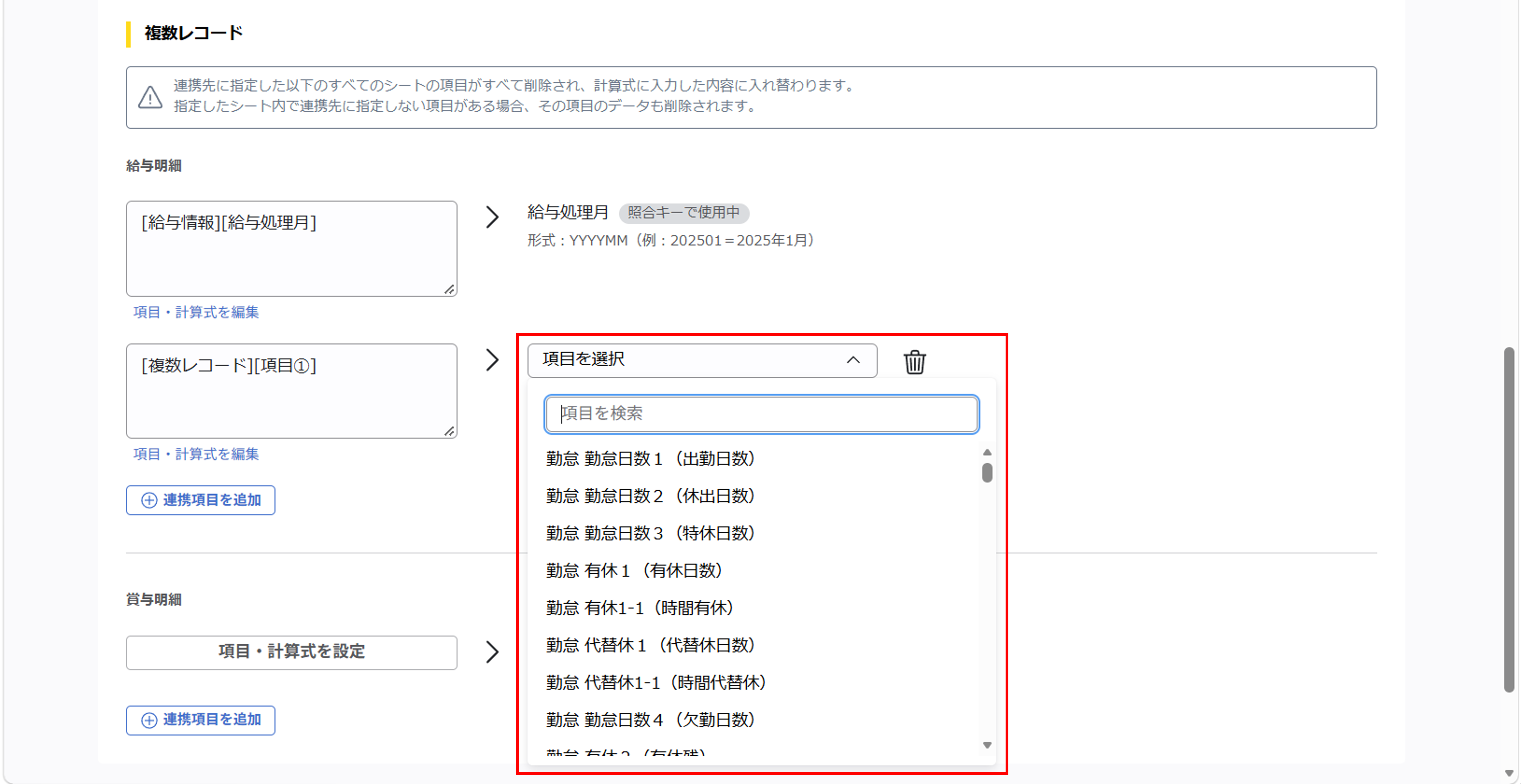Select 勤怠 勤怠日数４（欠勤日数）
The width and height of the screenshot is (1521, 784).
pyautogui.click(x=651, y=720)
